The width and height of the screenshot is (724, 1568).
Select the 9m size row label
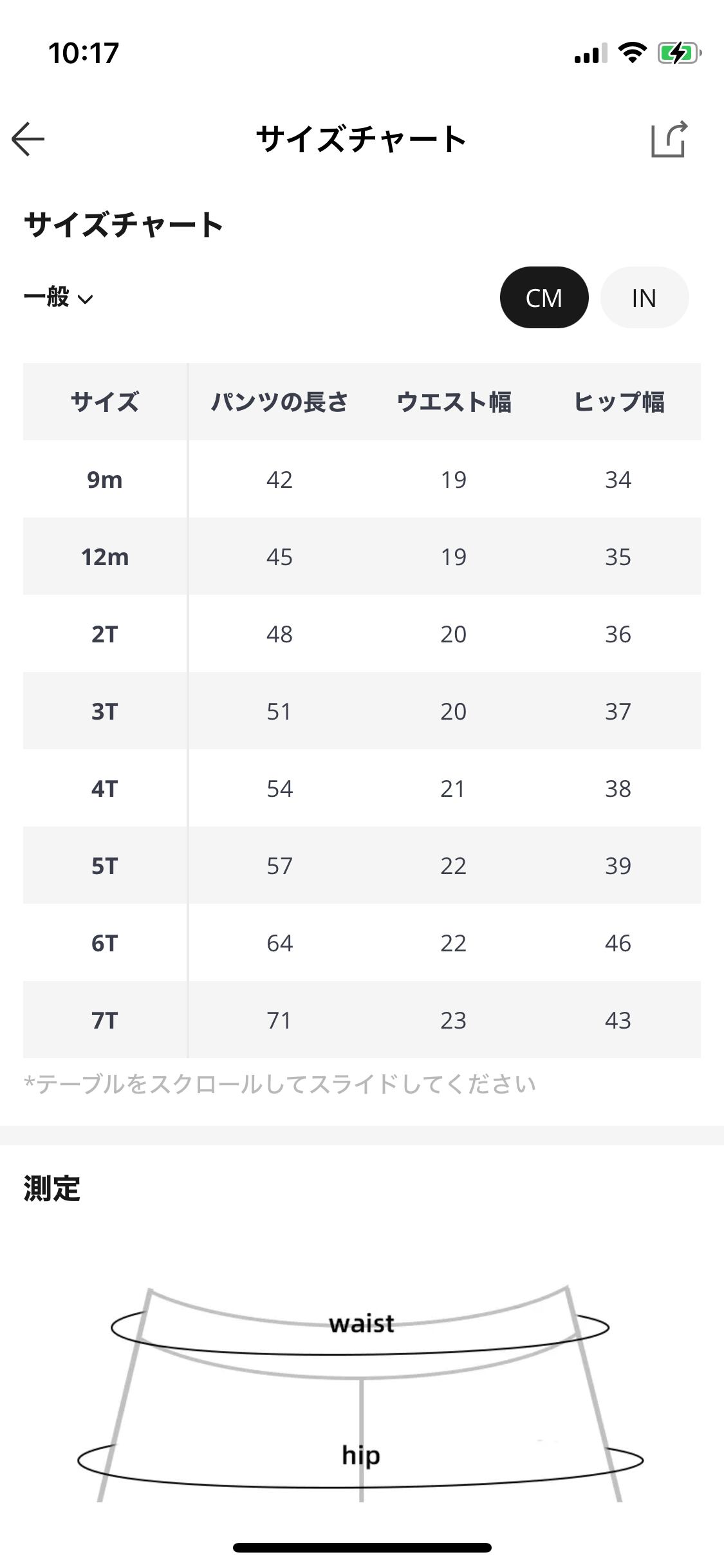105,480
